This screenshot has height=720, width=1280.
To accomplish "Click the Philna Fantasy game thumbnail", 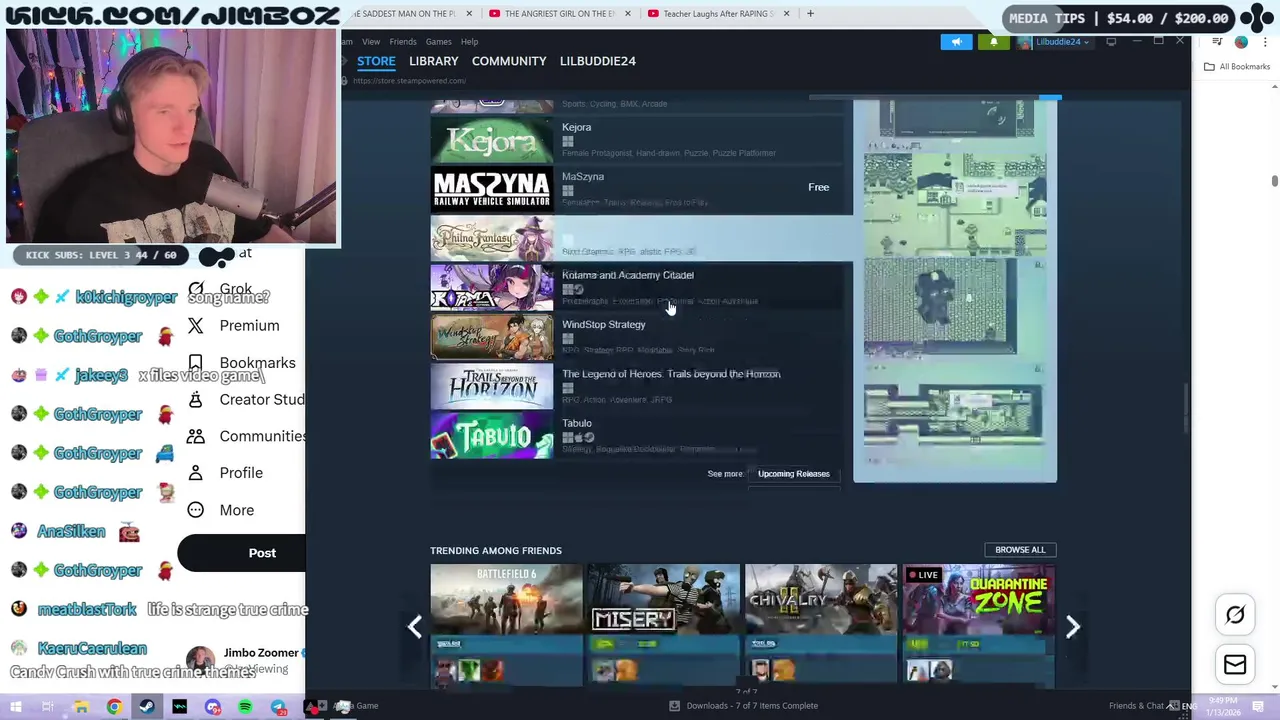I will tap(491, 239).
